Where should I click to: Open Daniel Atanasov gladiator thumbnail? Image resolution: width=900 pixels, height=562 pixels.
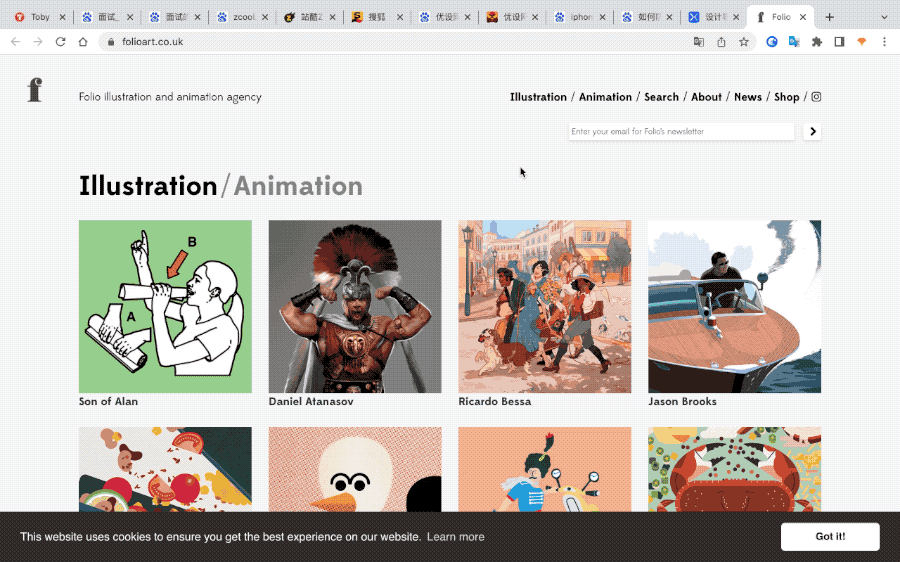[x=355, y=307]
